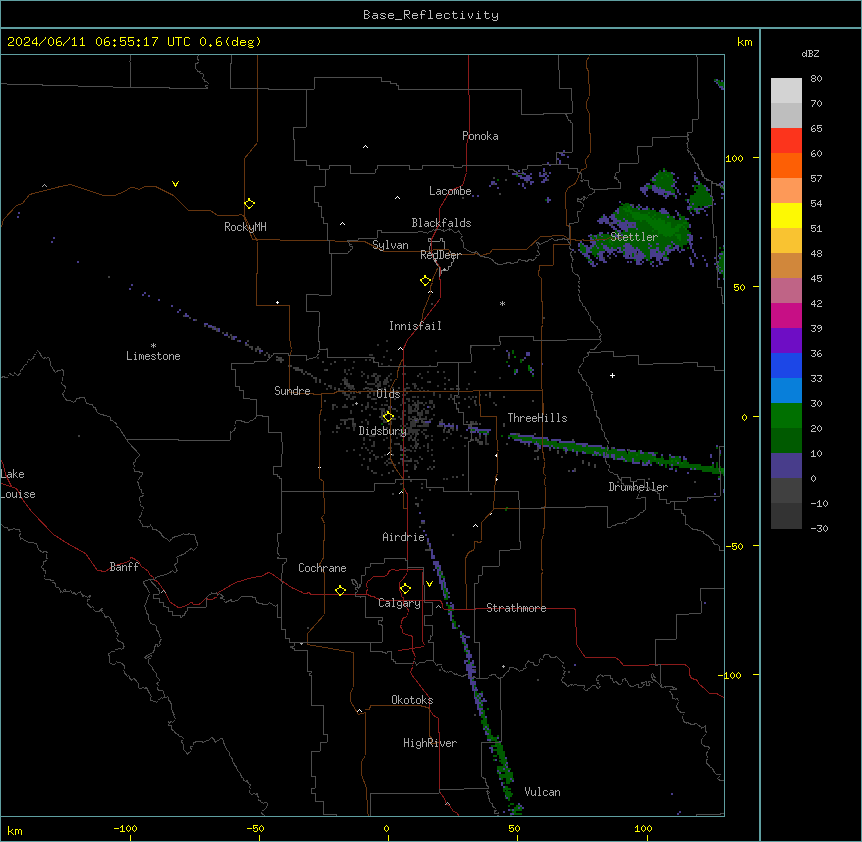862x842 pixels.
Task: Click the Vulcan town label
Action: (543, 792)
